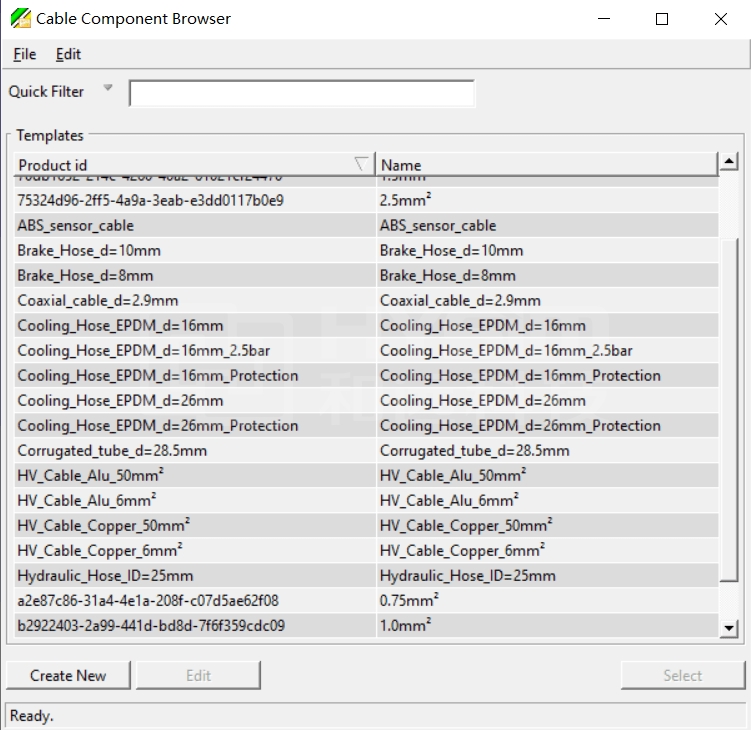Select Cooling_Hose_EPDM_d=16mm_2.5bar name cell
This screenshot has width=751, height=730.
(547, 350)
